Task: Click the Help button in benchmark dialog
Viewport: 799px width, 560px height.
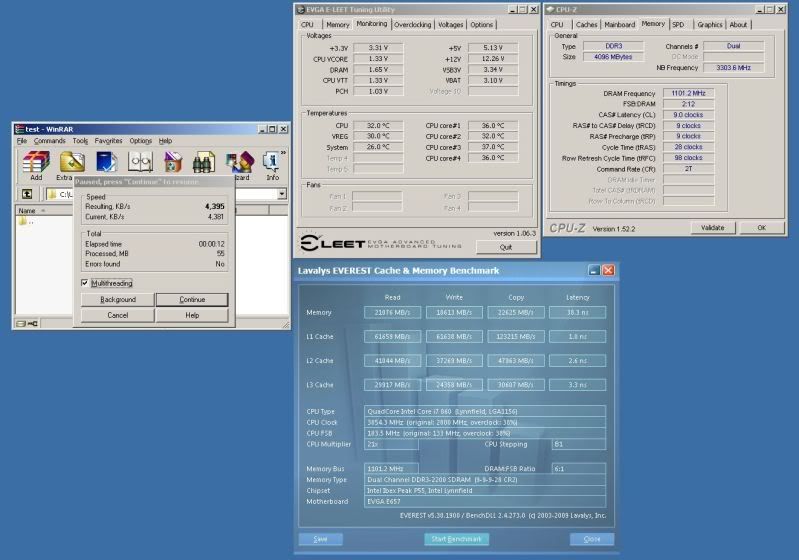Action: (192, 315)
